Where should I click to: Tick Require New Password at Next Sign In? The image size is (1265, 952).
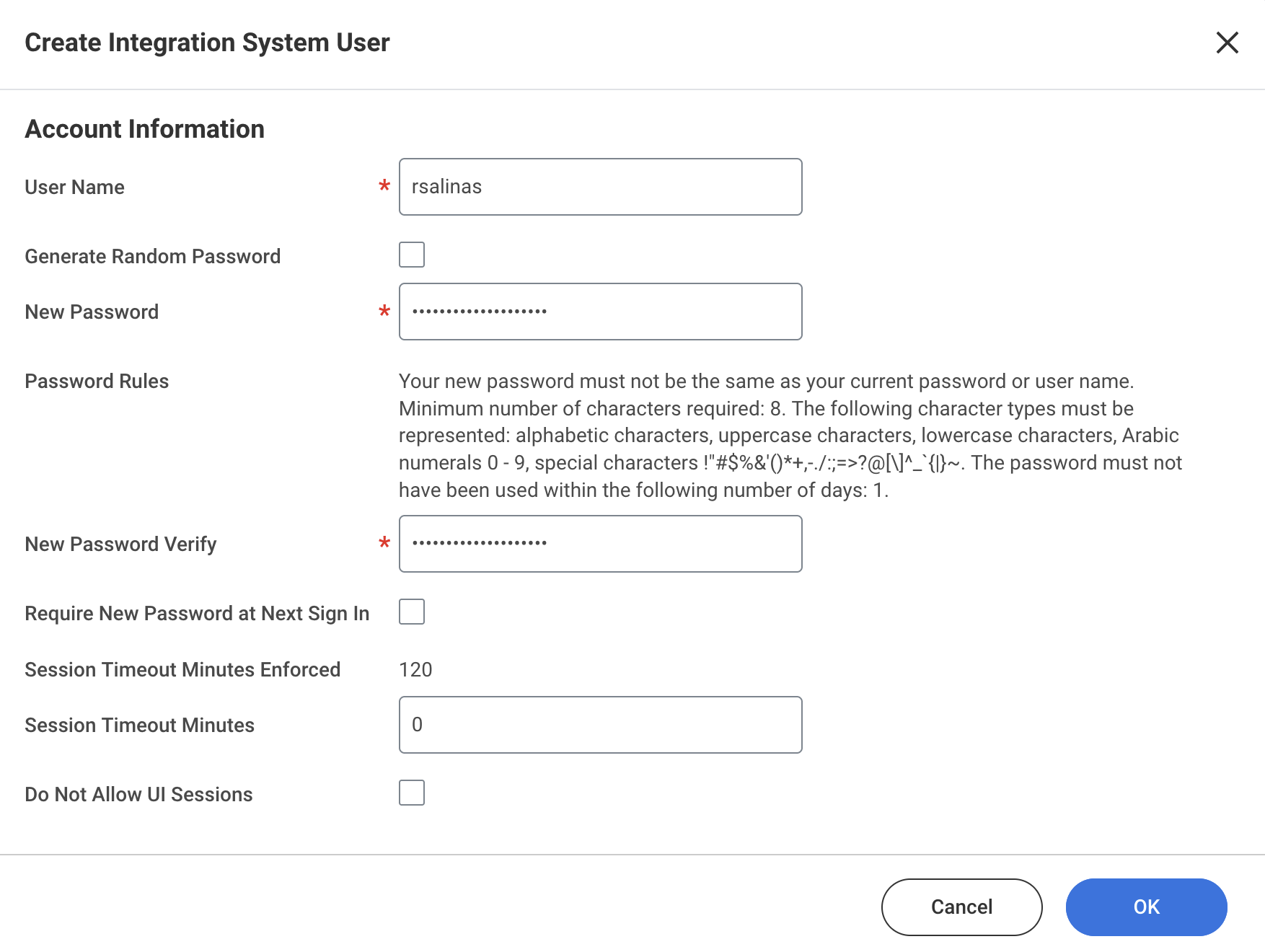click(x=412, y=612)
